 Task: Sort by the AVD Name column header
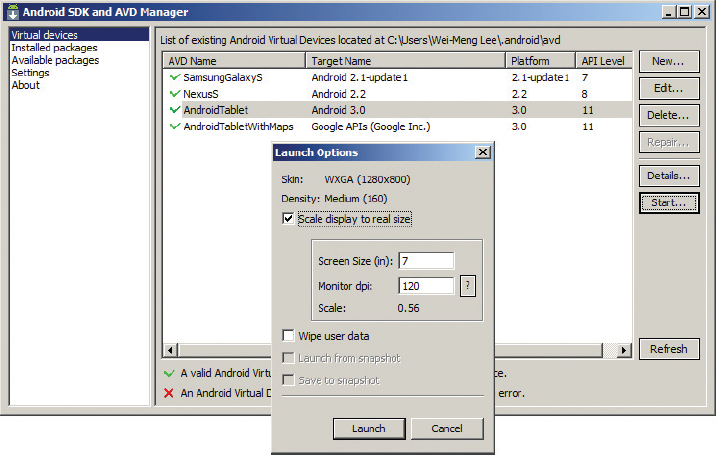click(x=234, y=61)
